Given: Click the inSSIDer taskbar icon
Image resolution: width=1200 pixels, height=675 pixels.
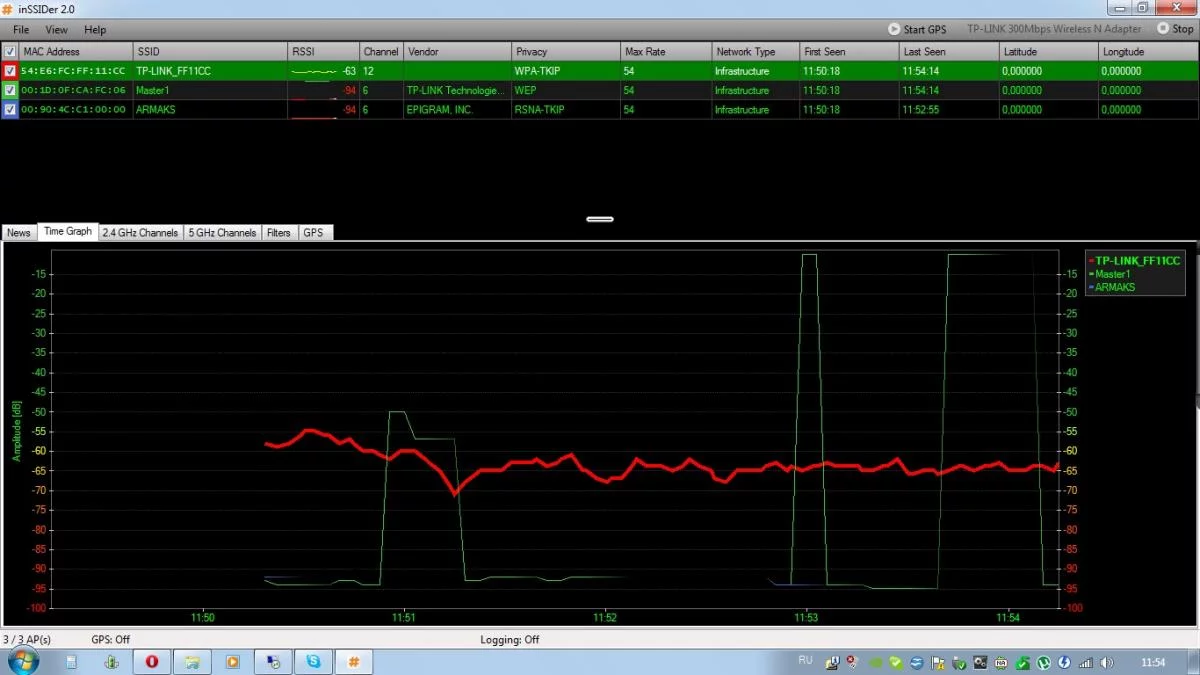Looking at the screenshot, I should pos(353,661).
